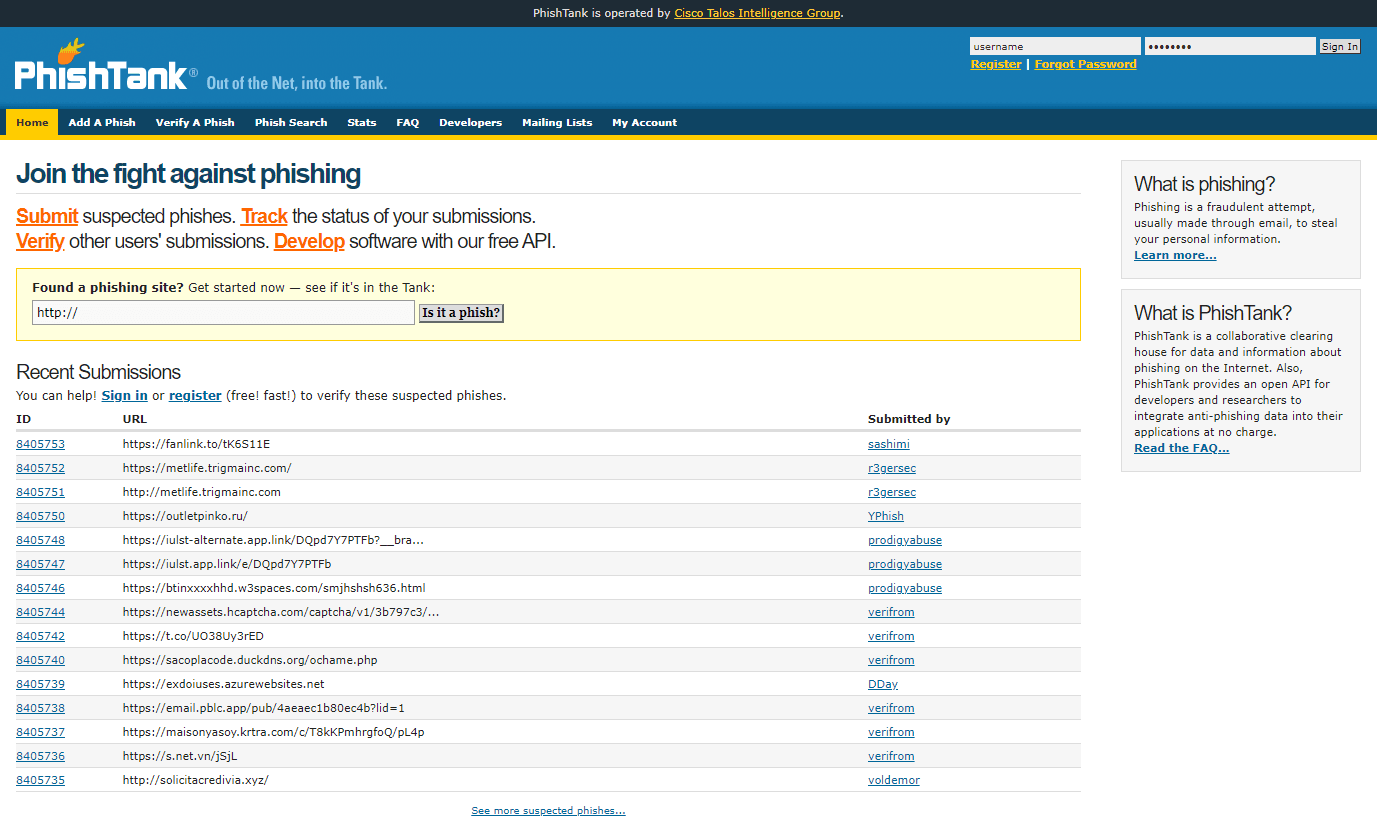The image size is (1377, 825).
Task: Open Mailing Lists page
Action: click(x=557, y=123)
